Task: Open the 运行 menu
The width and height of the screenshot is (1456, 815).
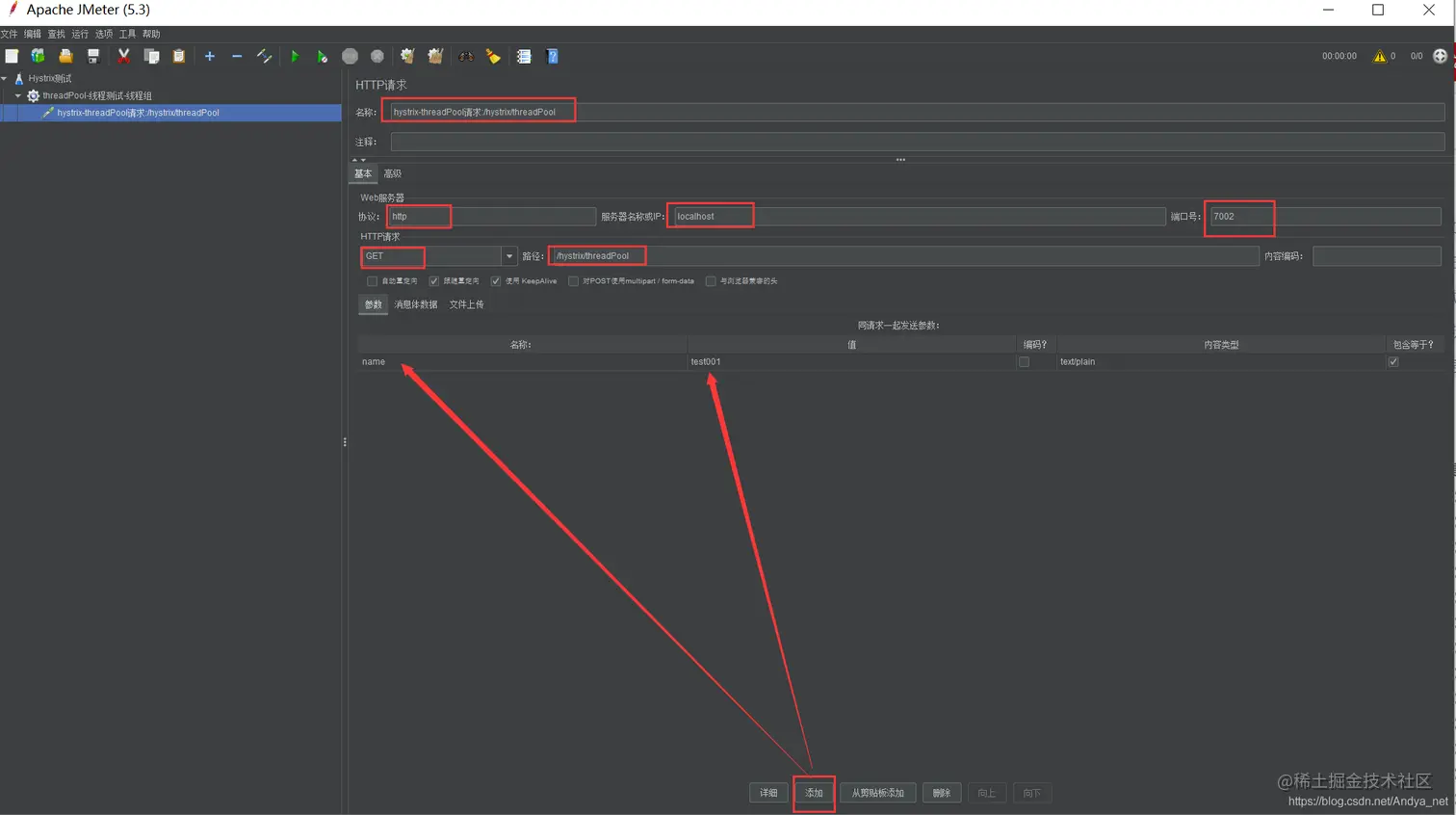Action: (x=80, y=34)
